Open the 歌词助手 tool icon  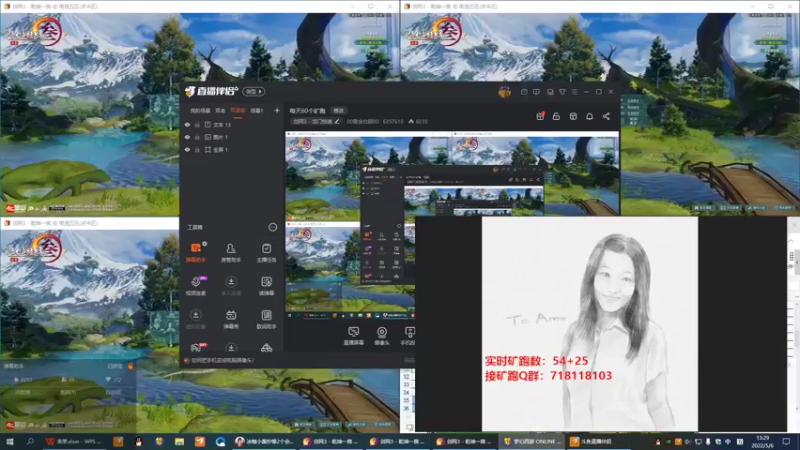[x=266, y=319]
